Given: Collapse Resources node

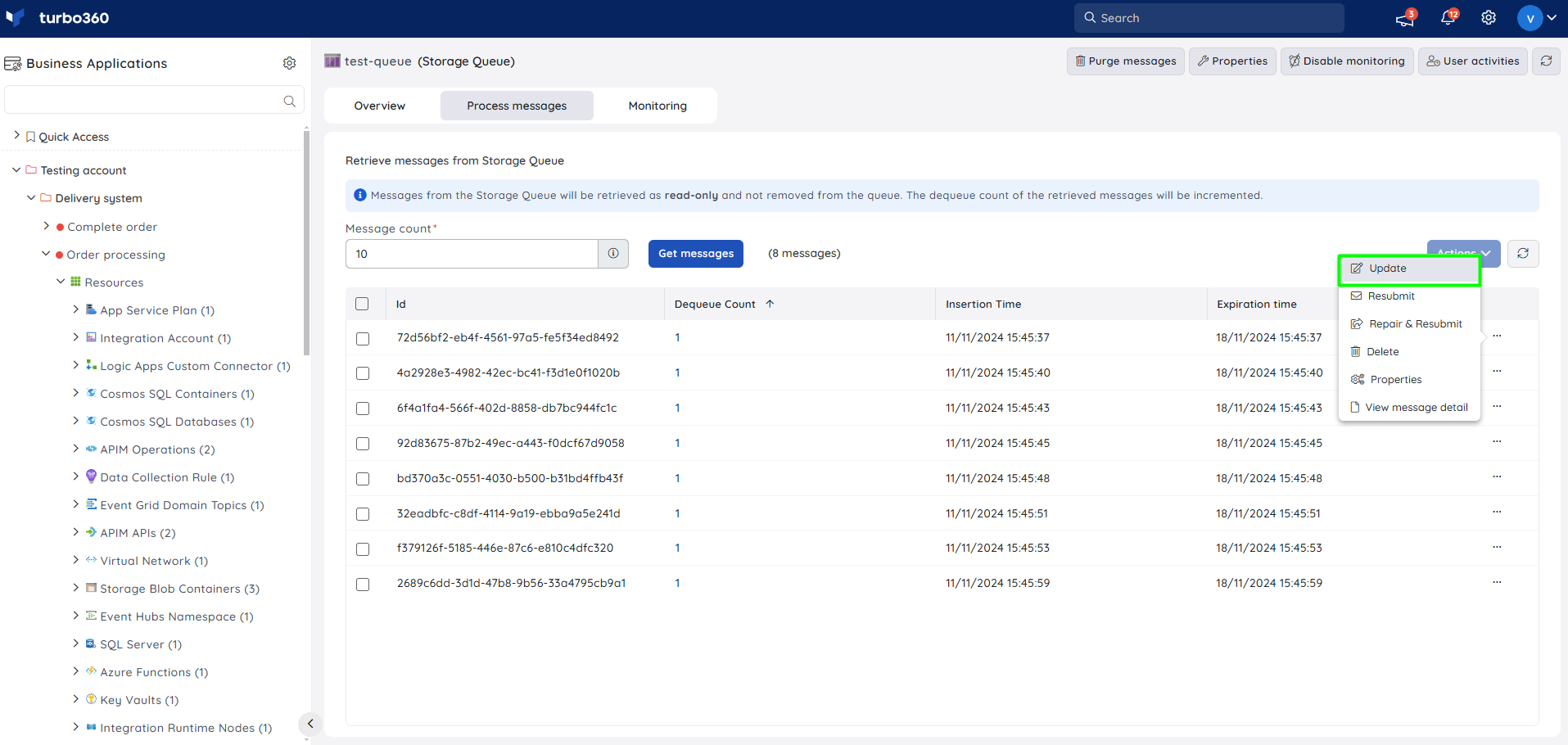Looking at the screenshot, I should [61, 282].
